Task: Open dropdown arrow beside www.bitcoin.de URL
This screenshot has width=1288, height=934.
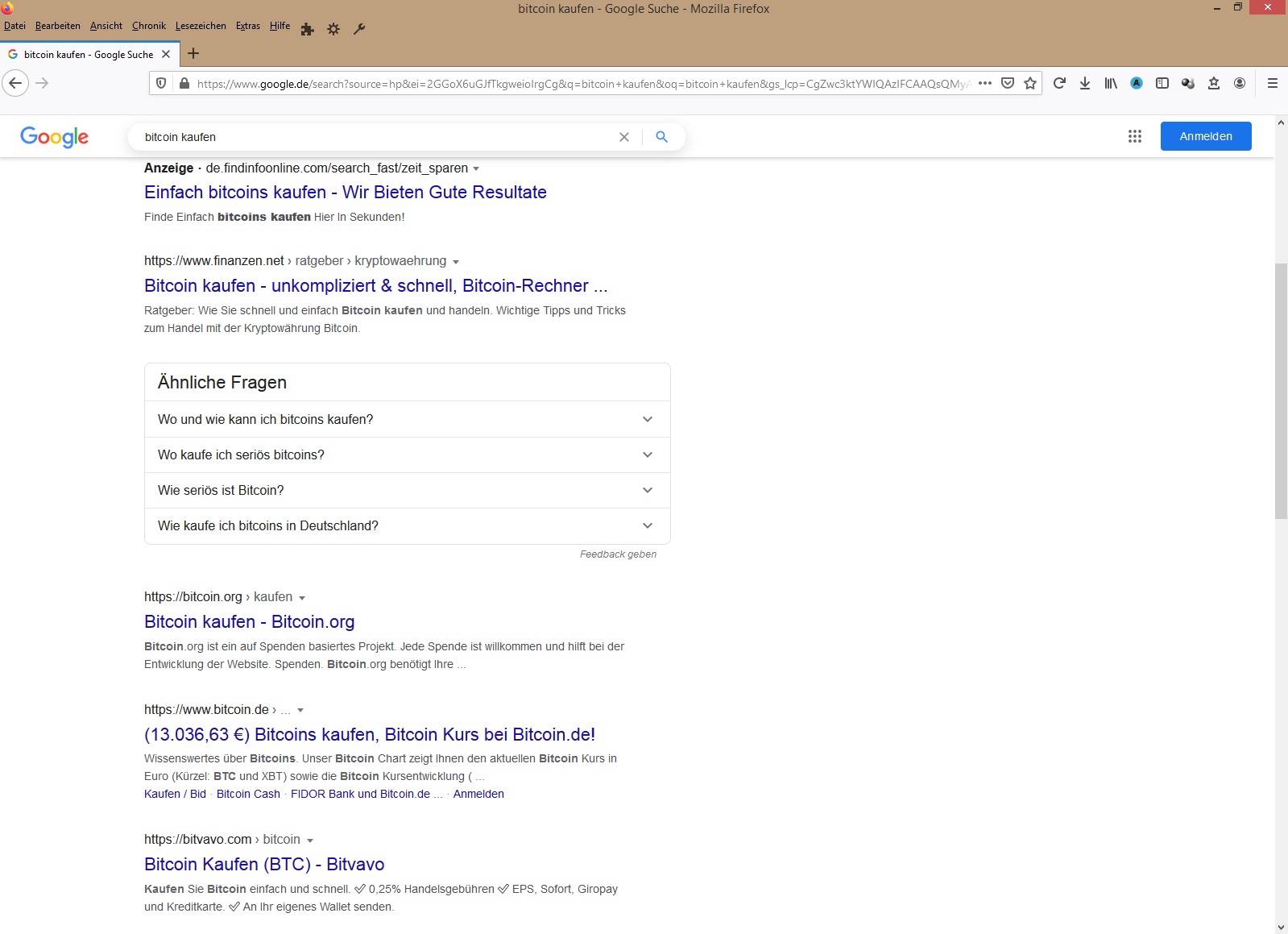Action: 300,711
